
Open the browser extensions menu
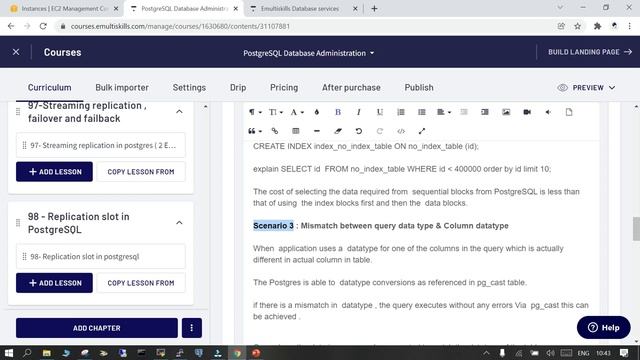point(598,26)
